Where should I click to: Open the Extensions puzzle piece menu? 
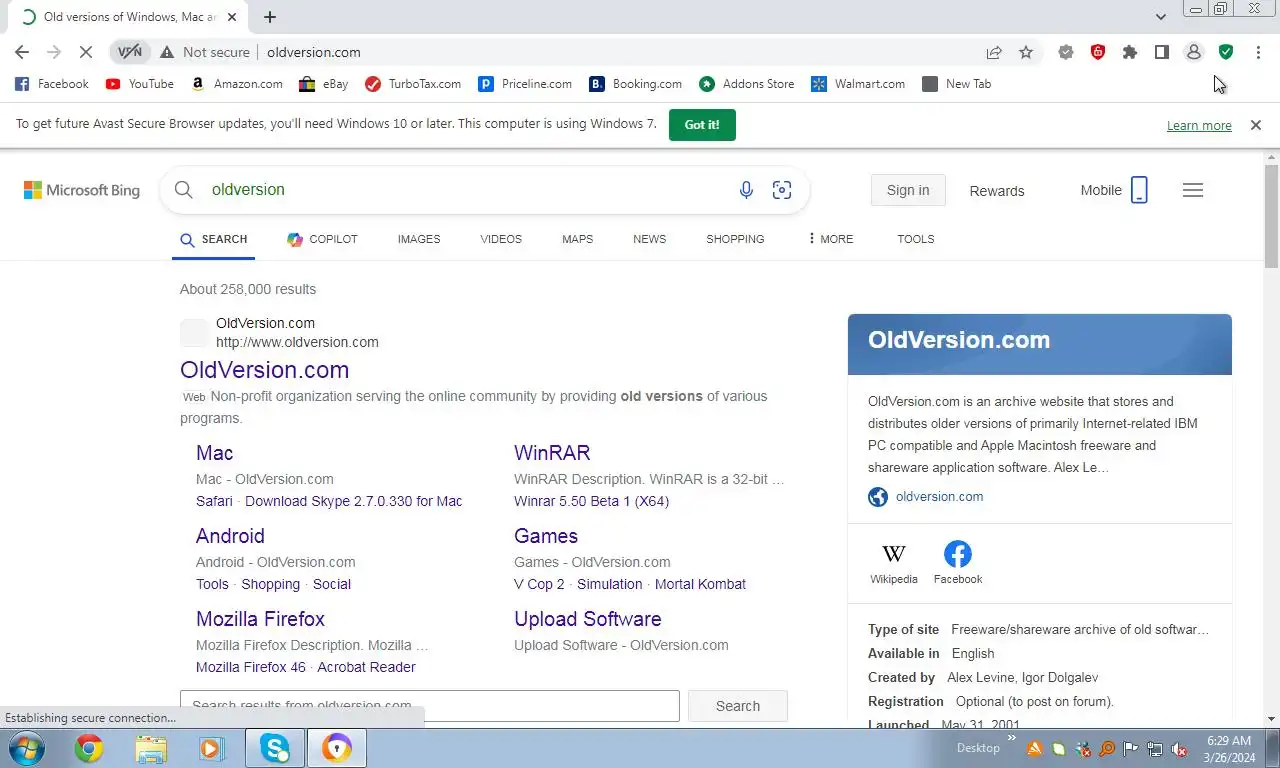(x=1130, y=52)
